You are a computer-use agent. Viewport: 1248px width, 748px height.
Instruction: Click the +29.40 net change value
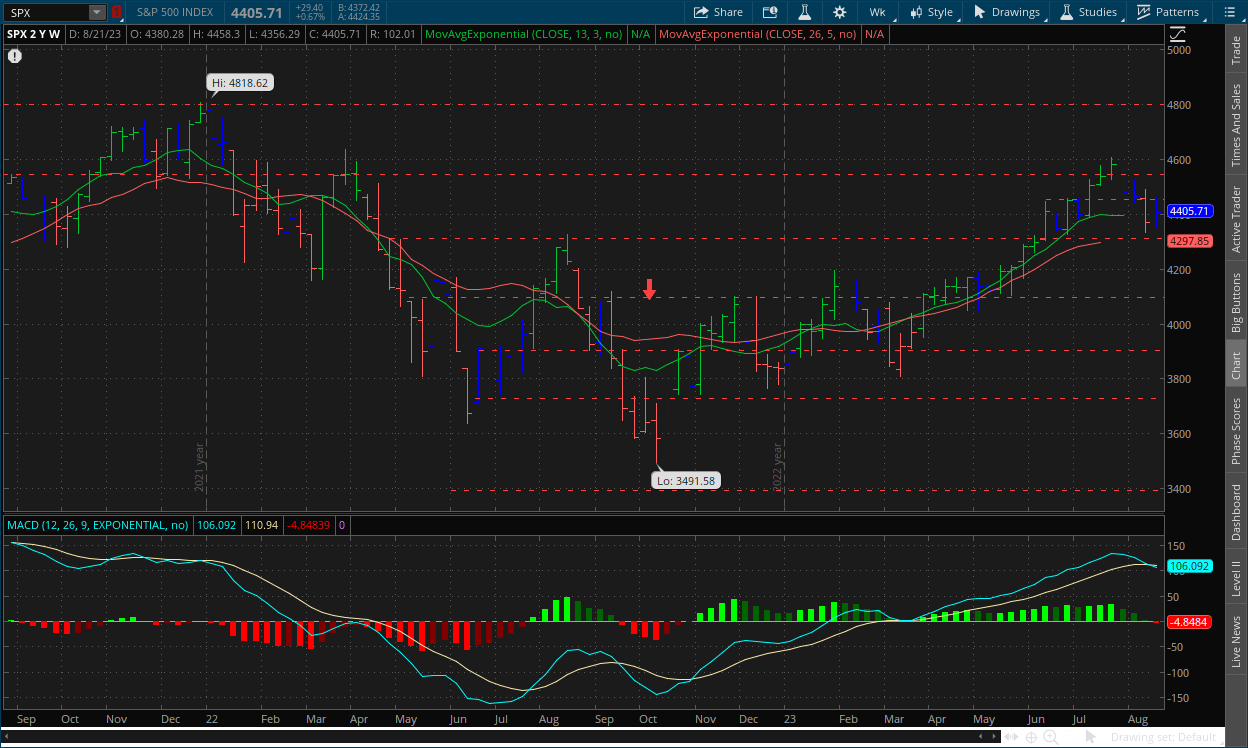pyautogui.click(x=309, y=7)
